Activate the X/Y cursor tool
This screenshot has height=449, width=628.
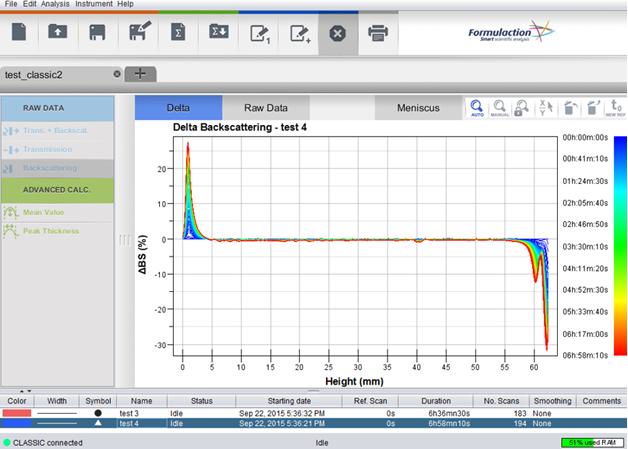pos(546,108)
